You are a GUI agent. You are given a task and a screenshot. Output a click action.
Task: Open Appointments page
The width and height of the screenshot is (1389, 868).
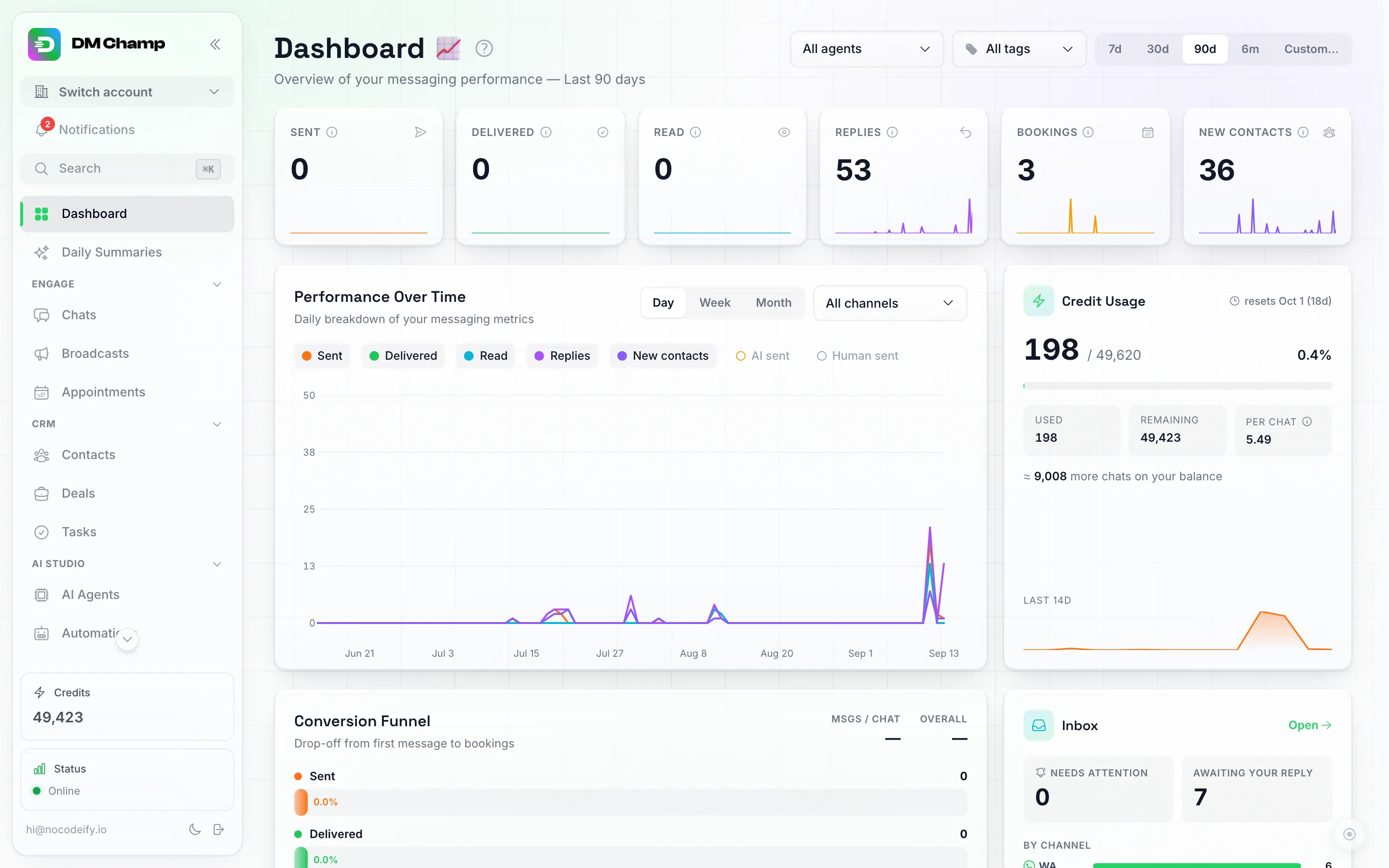tap(127, 392)
